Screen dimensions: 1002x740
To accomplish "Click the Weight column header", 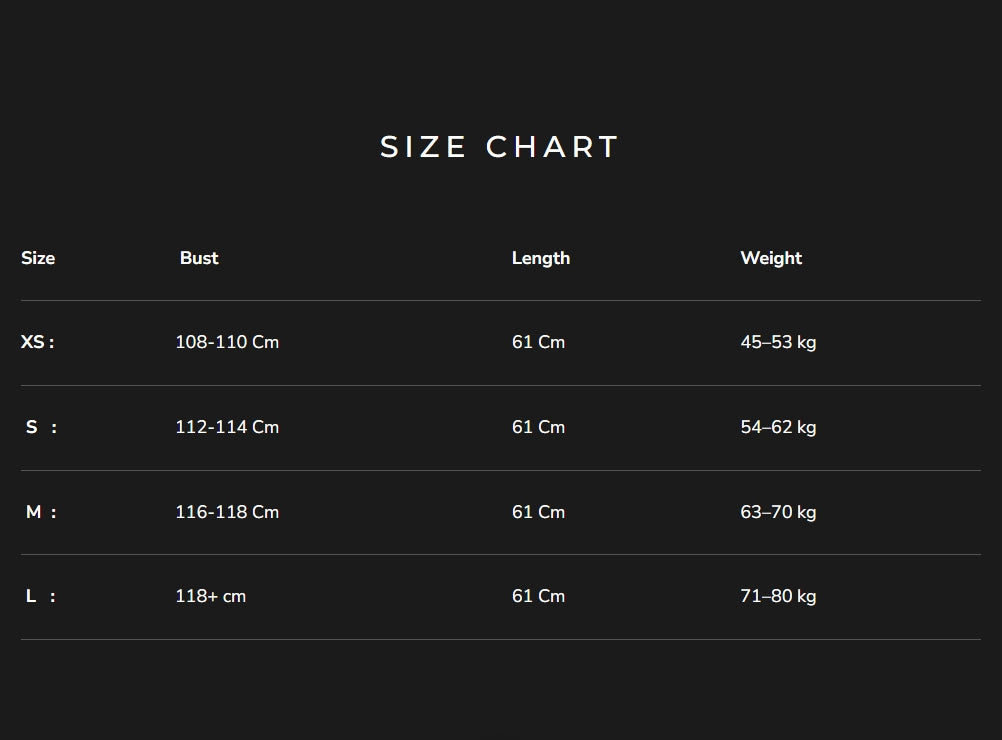I will point(771,258).
